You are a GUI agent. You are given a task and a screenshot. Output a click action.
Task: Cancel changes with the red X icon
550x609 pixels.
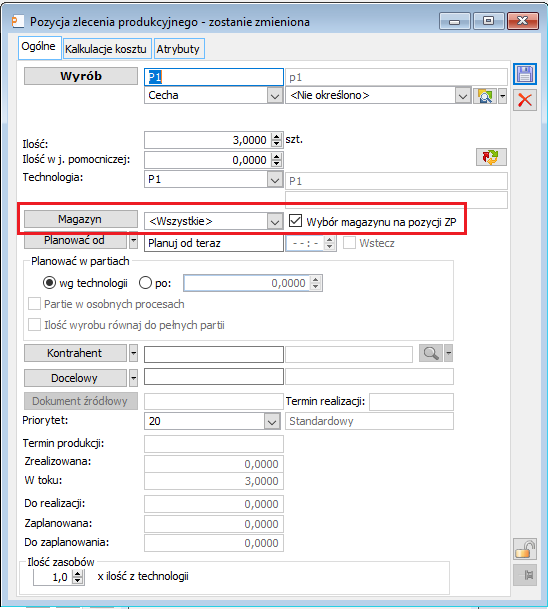pos(525,100)
